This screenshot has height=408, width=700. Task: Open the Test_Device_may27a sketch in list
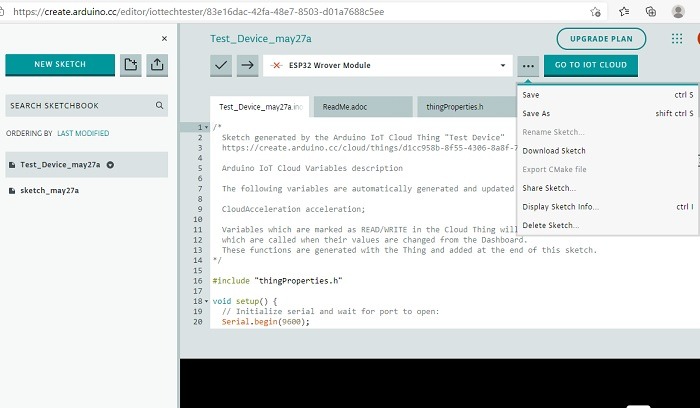tap(87, 165)
